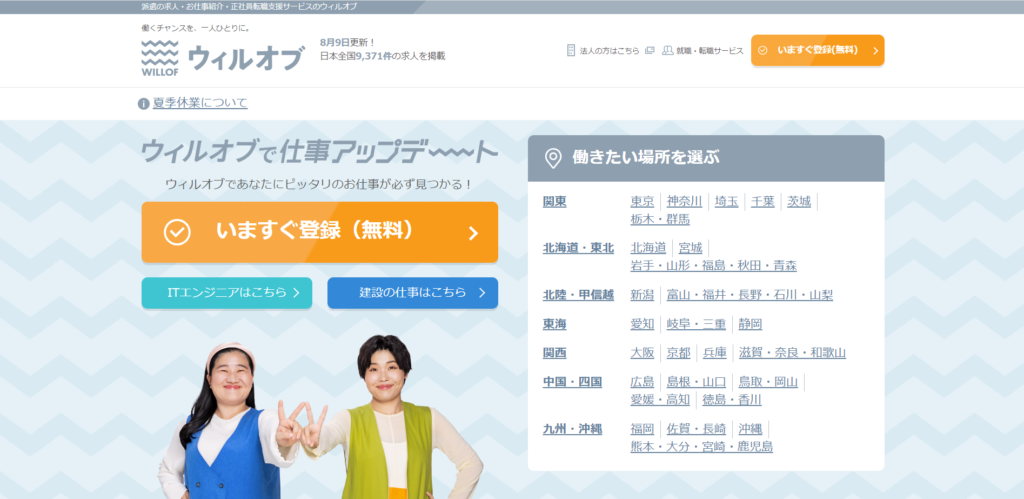Choose 富山・福井・長野・石川・山梨 link
The image size is (1024, 499).
(750, 295)
